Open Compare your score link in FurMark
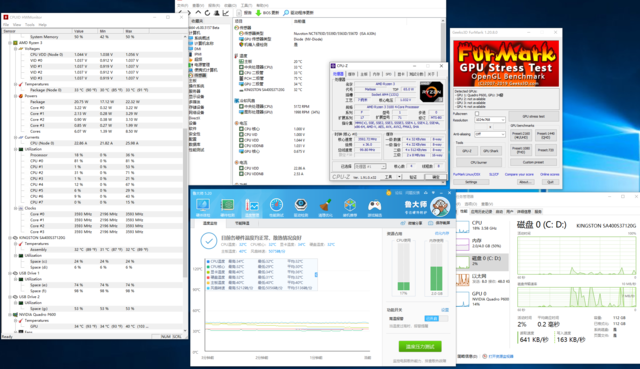The image size is (640, 369). 519,174
